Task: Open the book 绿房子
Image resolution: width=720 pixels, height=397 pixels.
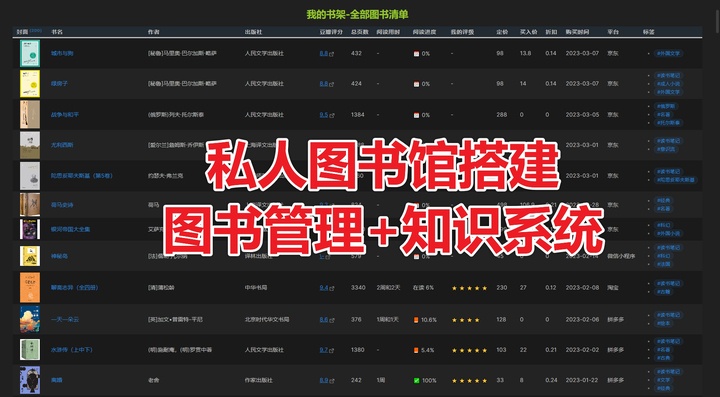Action: 59,84
